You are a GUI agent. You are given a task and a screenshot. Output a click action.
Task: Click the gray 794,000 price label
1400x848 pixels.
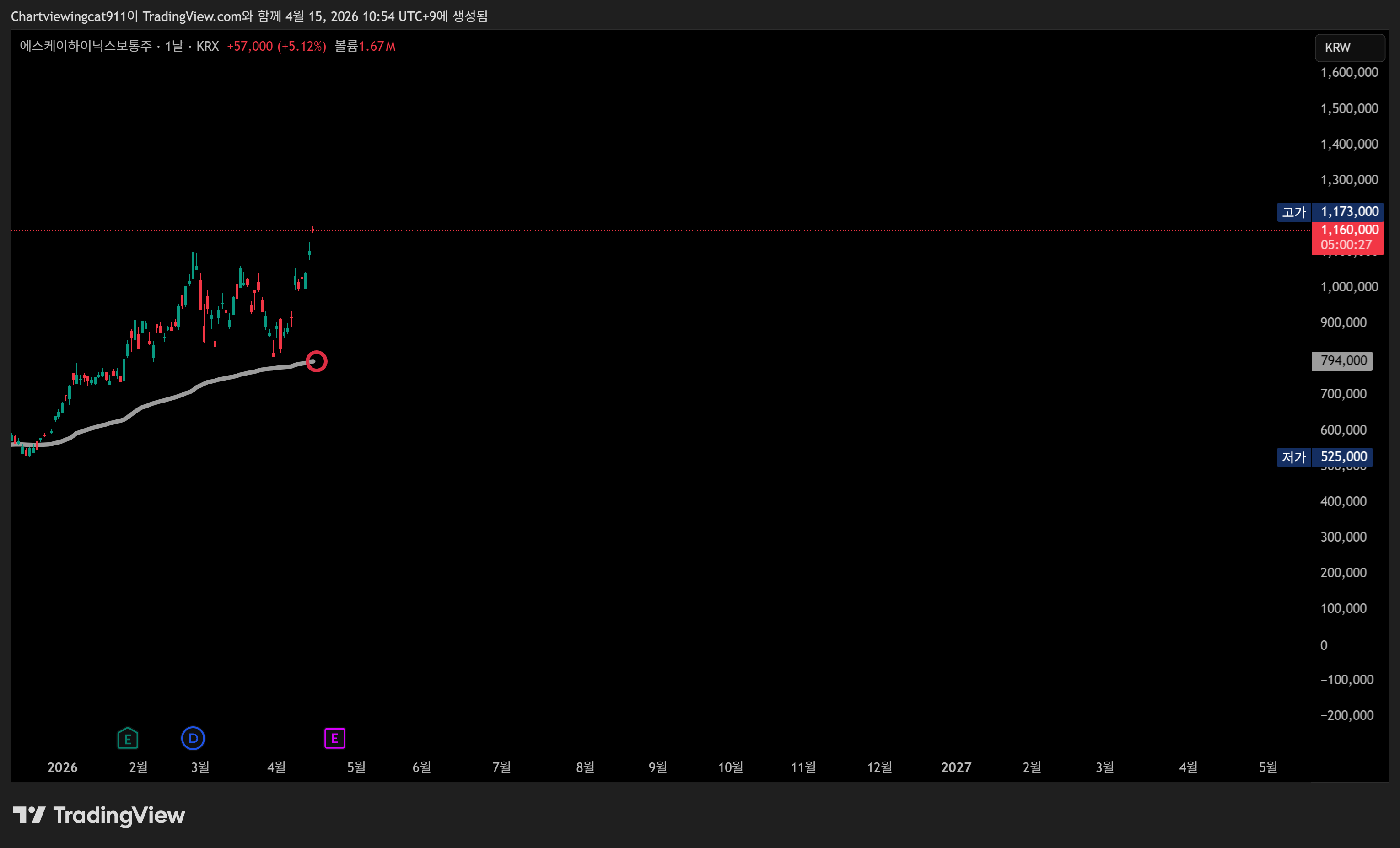pyautogui.click(x=1342, y=361)
